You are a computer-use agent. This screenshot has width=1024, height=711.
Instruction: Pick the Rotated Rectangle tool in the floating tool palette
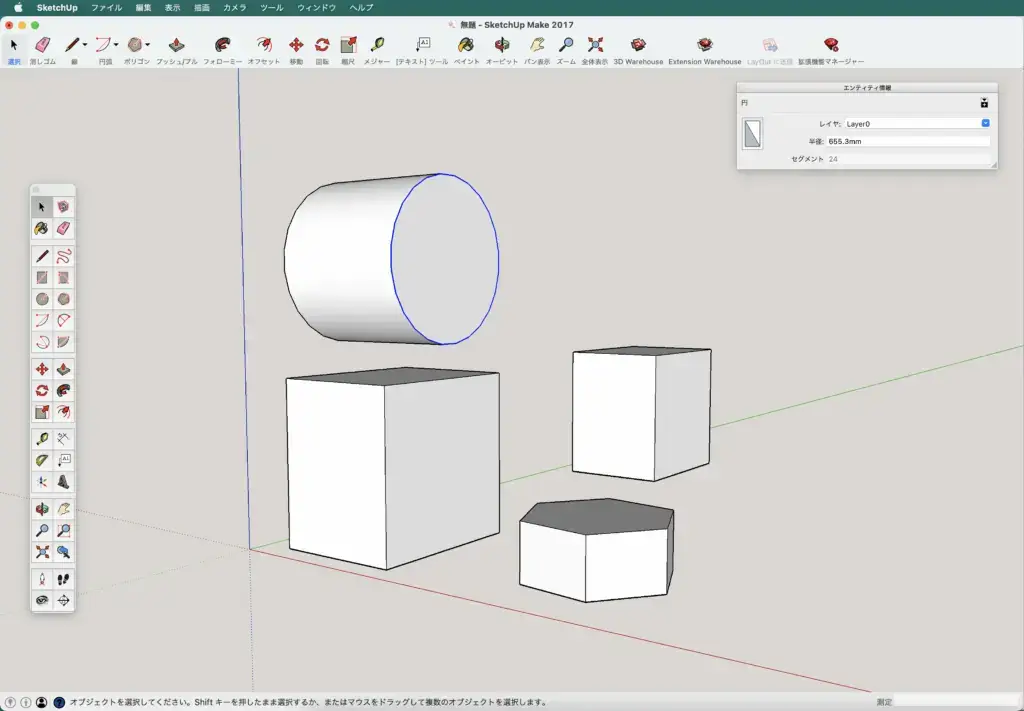tap(63, 277)
